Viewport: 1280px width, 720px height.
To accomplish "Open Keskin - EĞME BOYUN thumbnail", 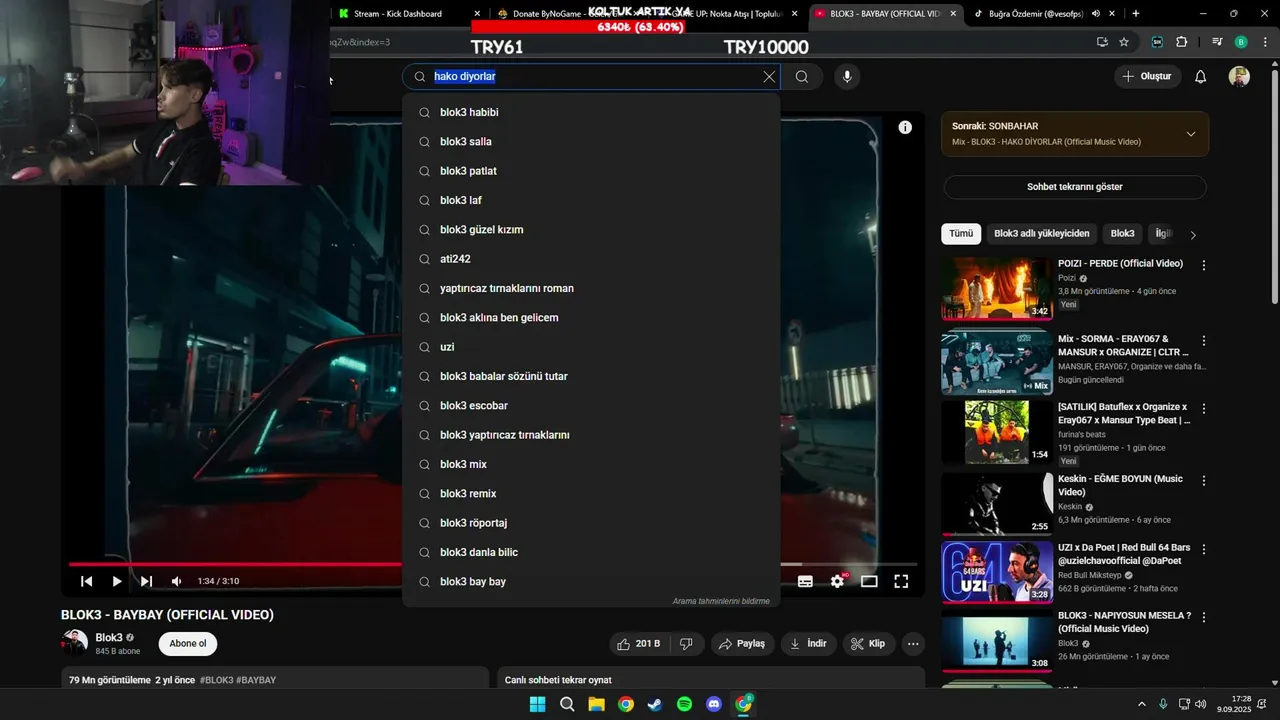I will coord(996,503).
